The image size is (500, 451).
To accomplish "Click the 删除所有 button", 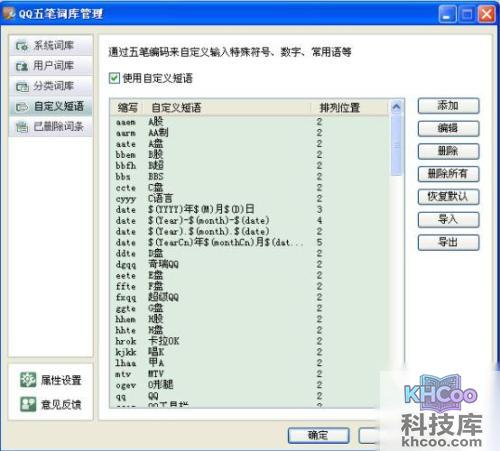I will coord(448,174).
